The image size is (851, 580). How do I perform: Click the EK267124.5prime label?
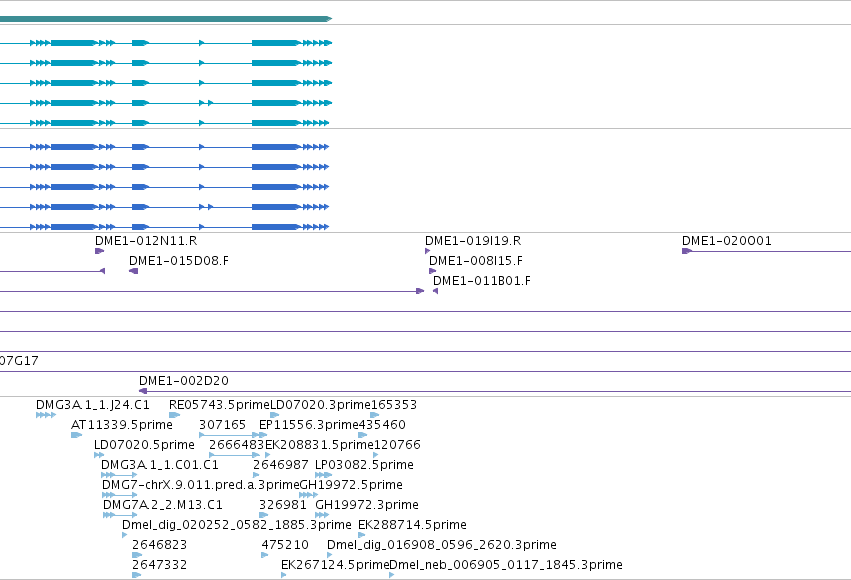tap(335, 565)
